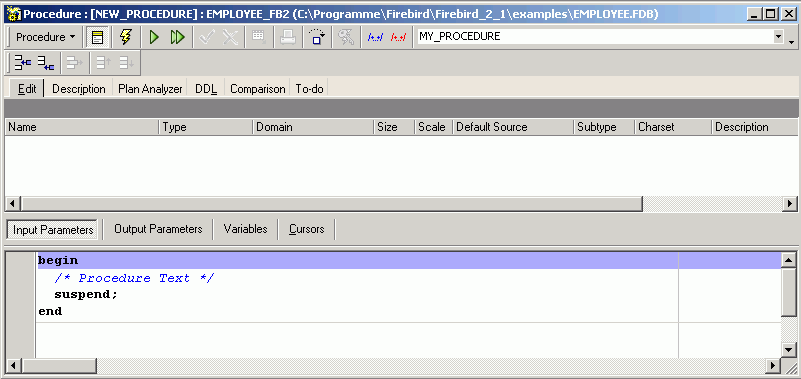The height and width of the screenshot is (379, 801).
Task: Click the code editor horizontal scrollbar thumb
Action: pyautogui.click(x=59, y=366)
